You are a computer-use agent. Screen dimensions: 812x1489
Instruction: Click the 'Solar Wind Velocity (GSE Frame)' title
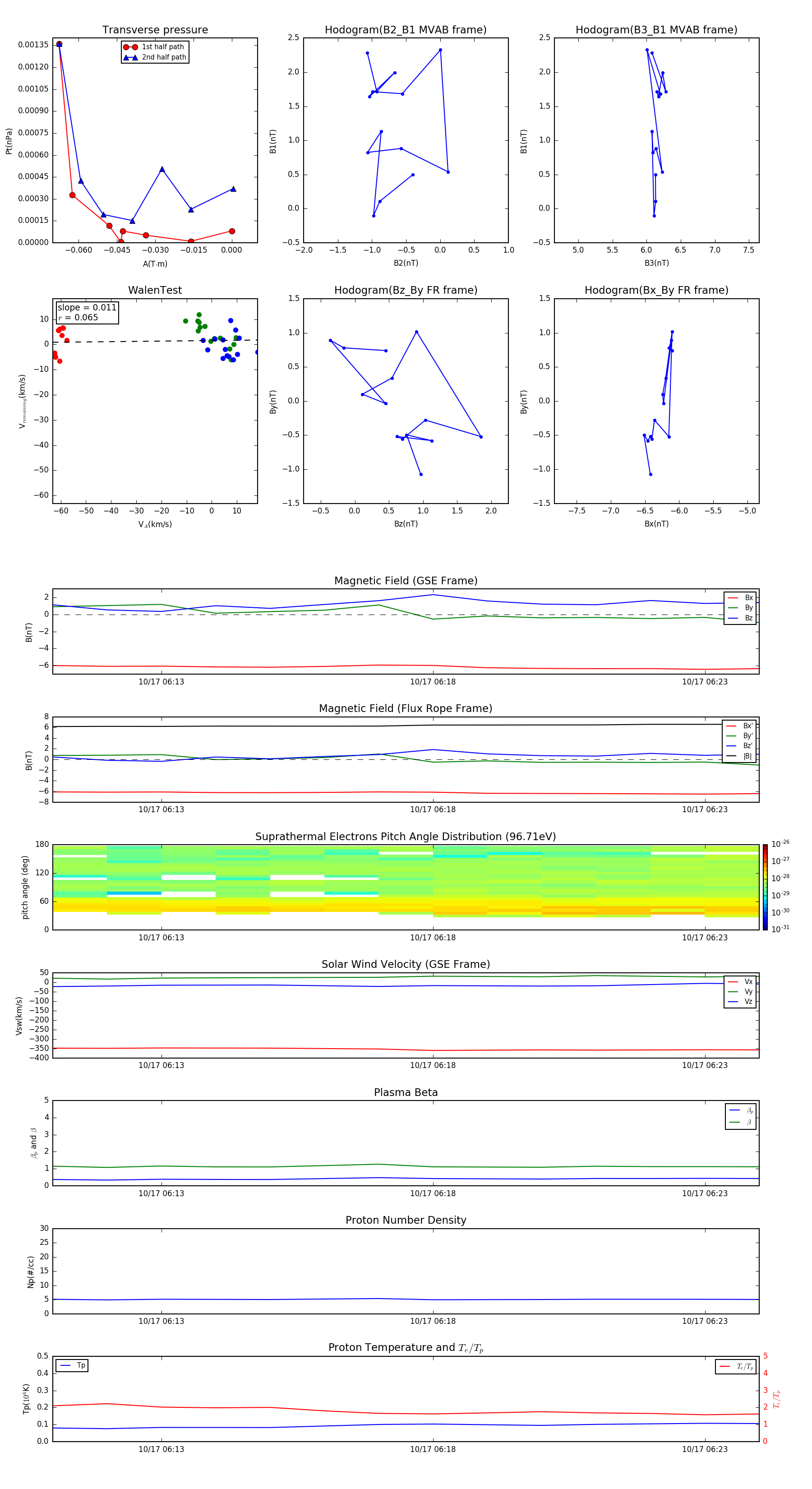[406, 964]
